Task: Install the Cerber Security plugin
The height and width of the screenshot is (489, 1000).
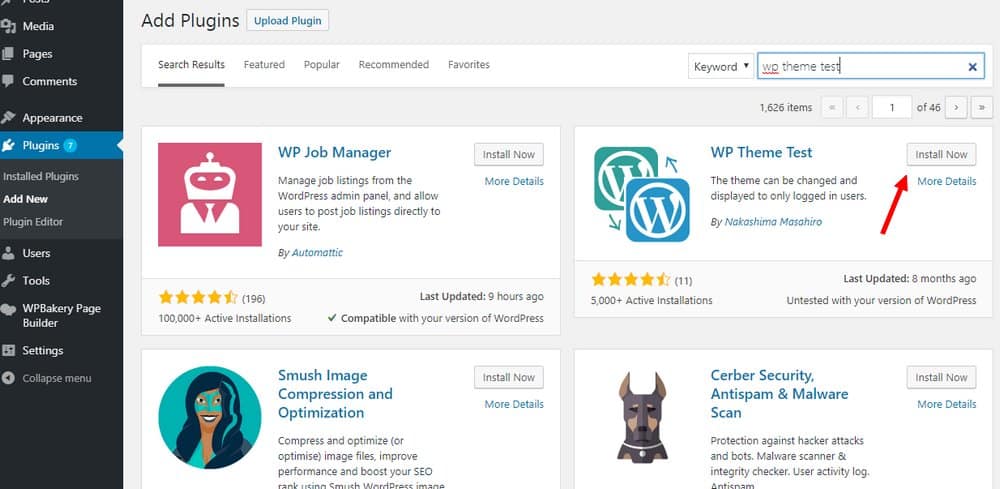Action: (x=941, y=377)
